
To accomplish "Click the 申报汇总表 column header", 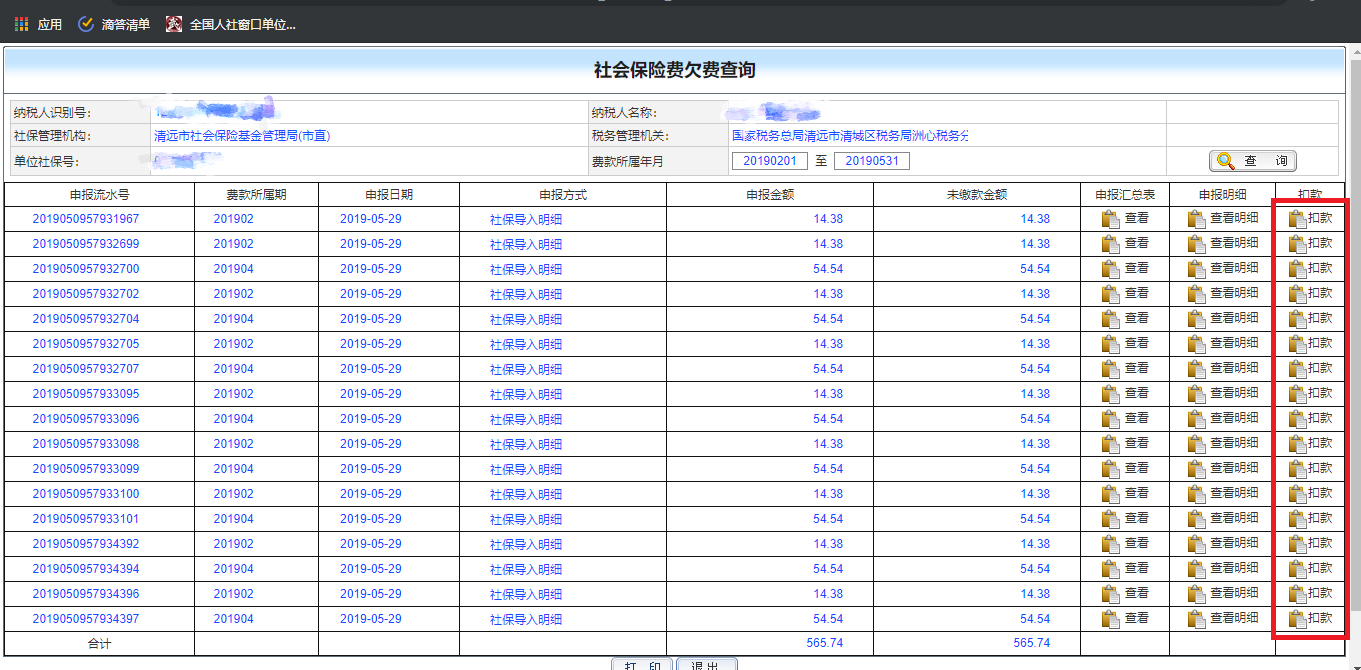I will [1125, 195].
